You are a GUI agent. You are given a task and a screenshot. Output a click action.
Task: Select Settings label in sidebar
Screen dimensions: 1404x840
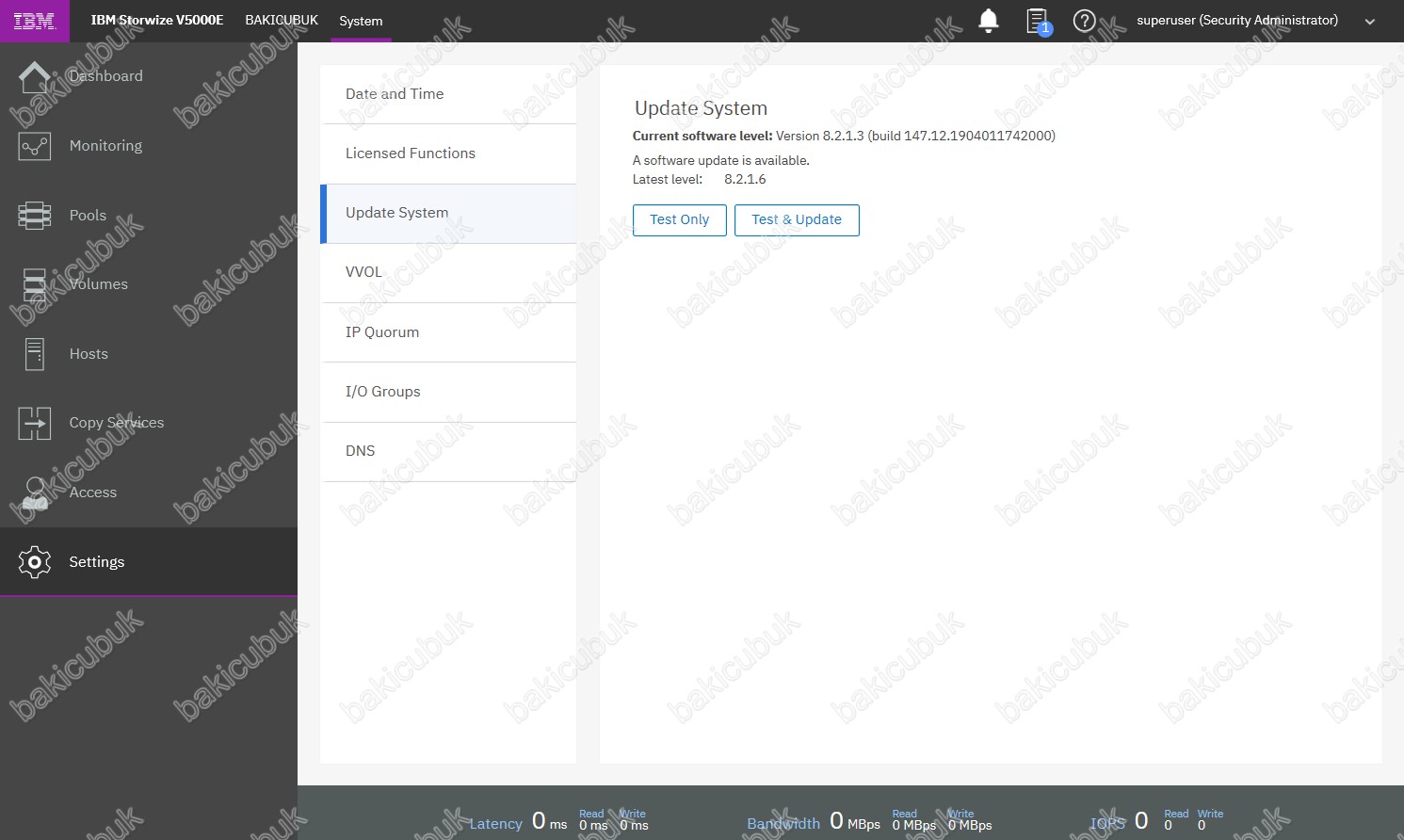coord(97,562)
